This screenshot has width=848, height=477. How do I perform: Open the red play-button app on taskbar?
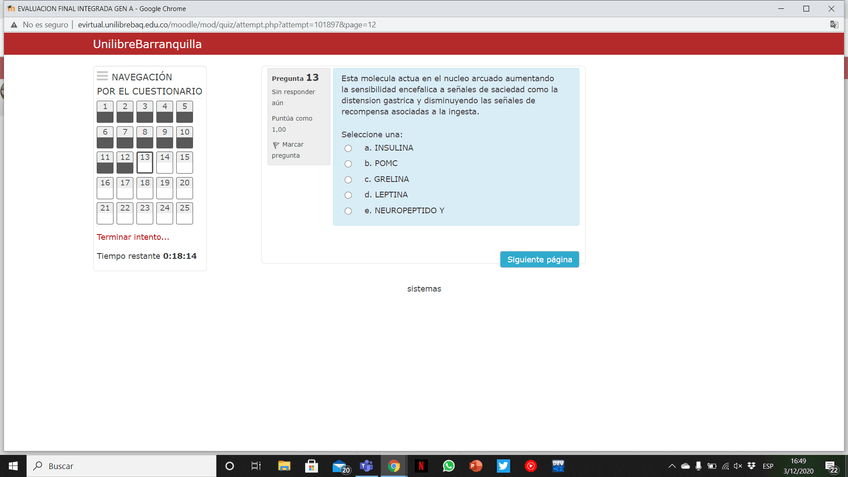(531, 466)
